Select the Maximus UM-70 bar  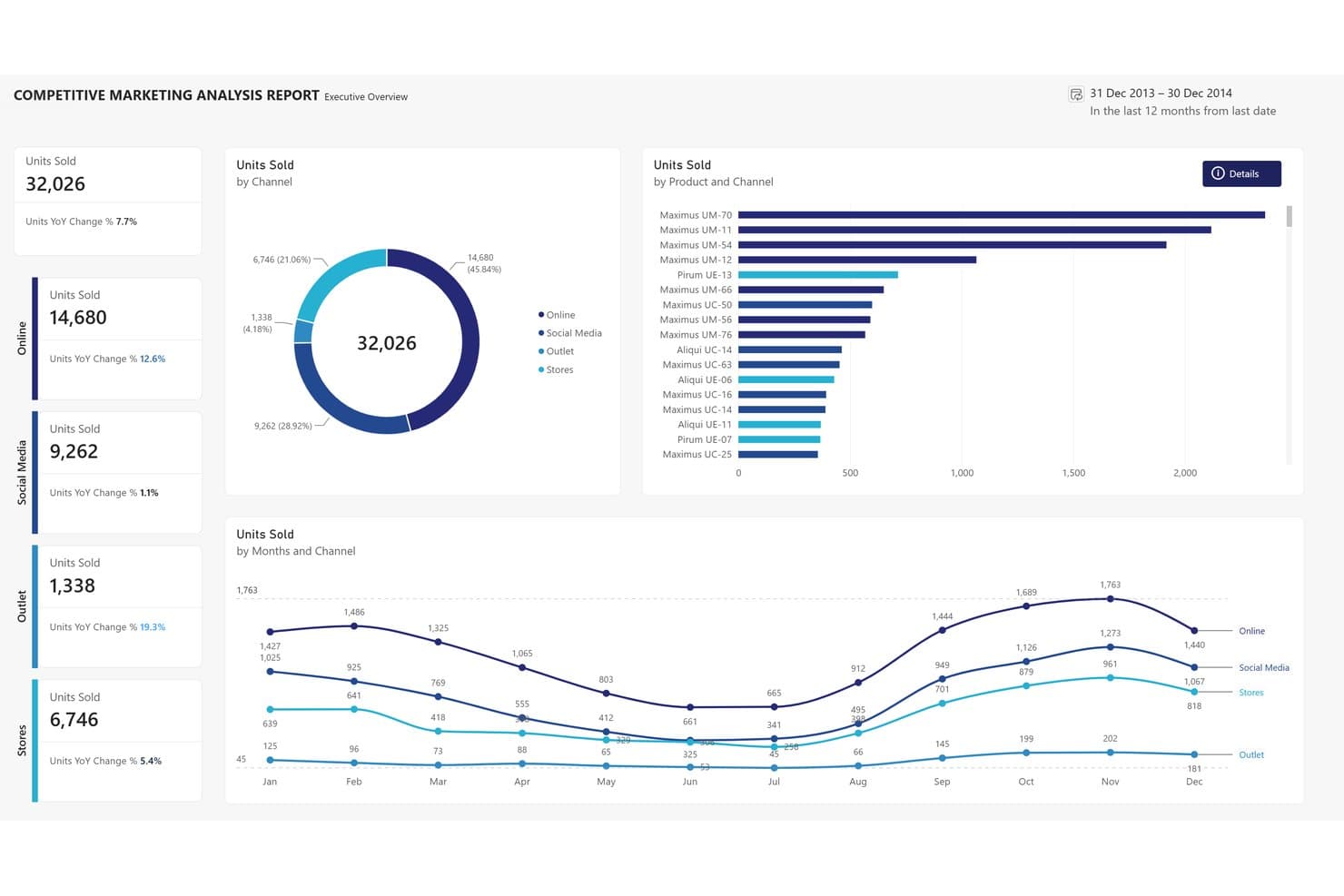(x=1002, y=215)
